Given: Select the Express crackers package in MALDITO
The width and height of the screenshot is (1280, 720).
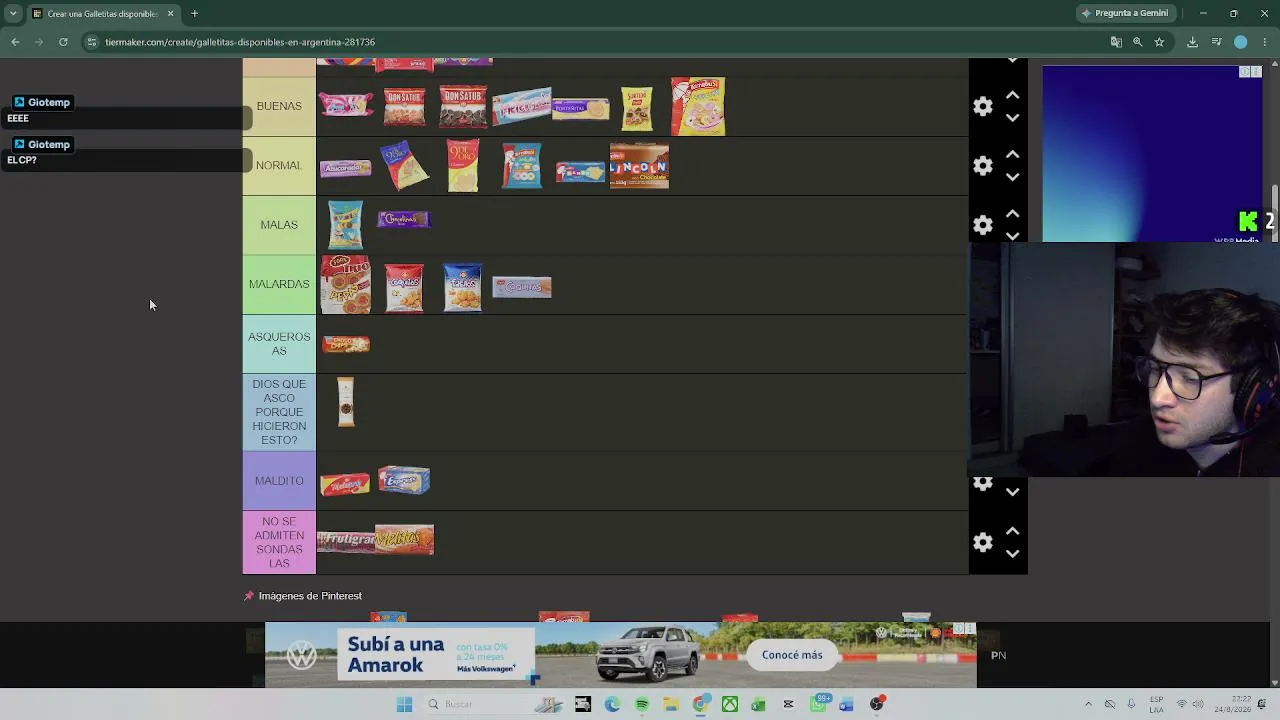Looking at the screenshot, I should coord(404,480).
